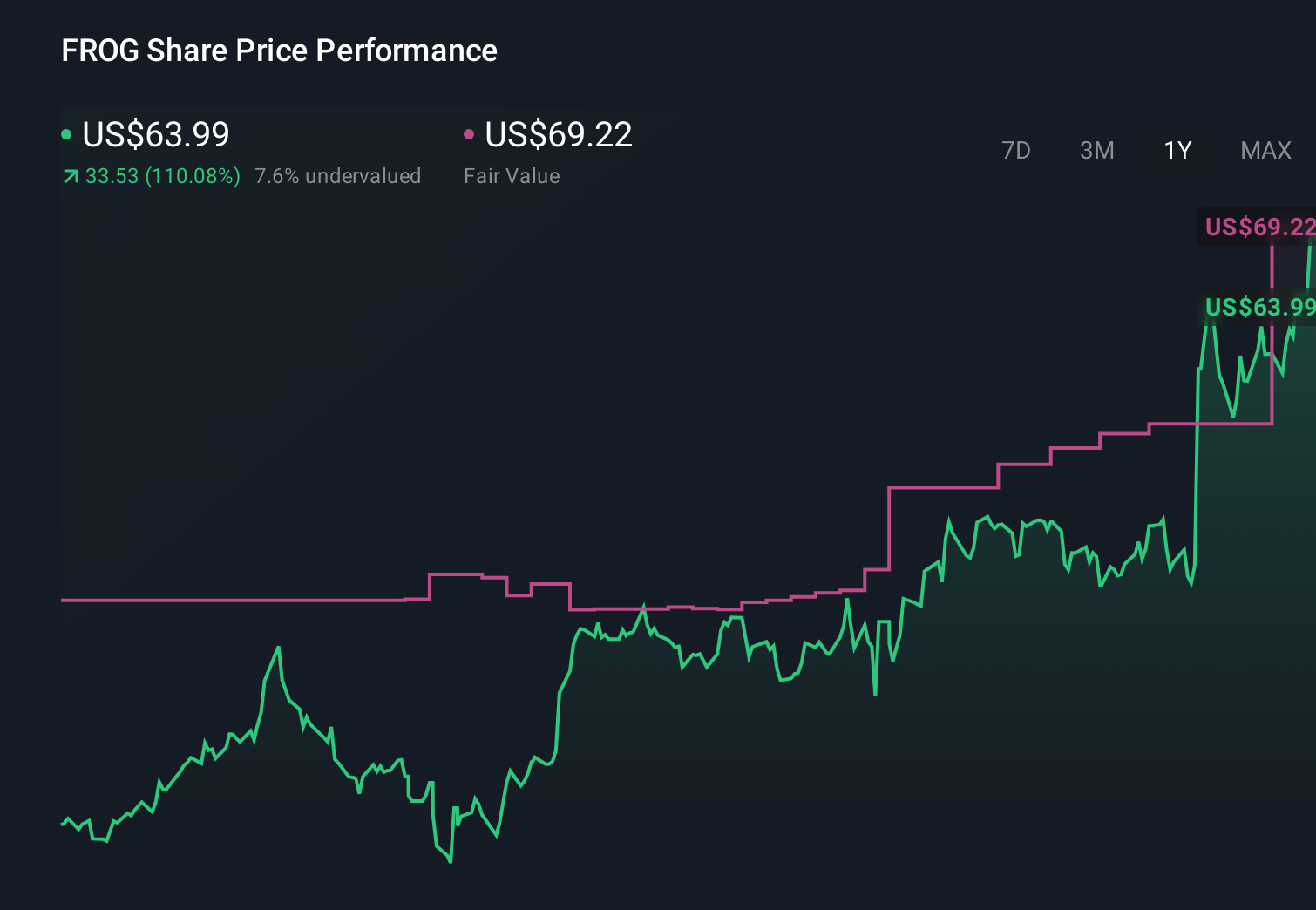Screen dimensions: 1316x910
Task: Click the pink Fair Value legend dot
Action: (470, 134)
